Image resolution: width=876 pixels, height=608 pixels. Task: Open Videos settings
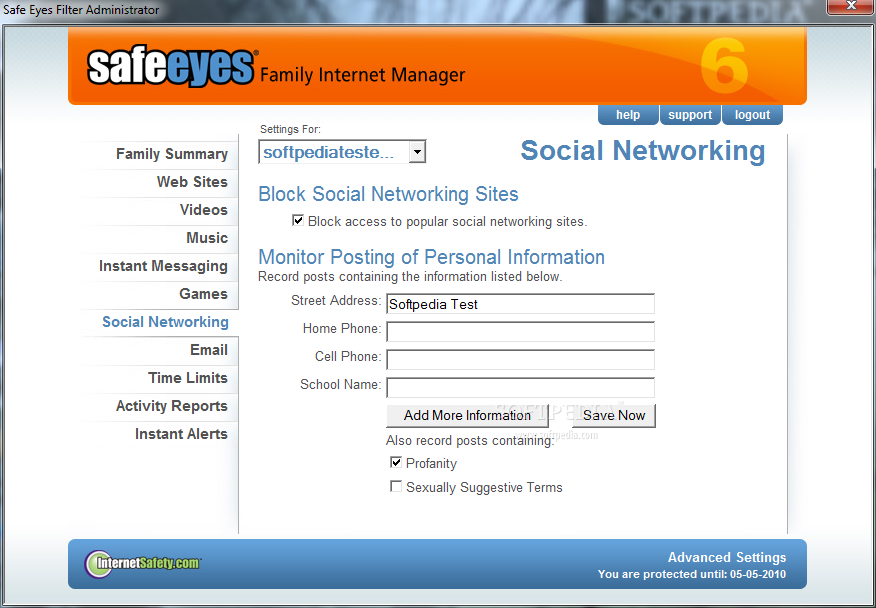coord(203,210)
